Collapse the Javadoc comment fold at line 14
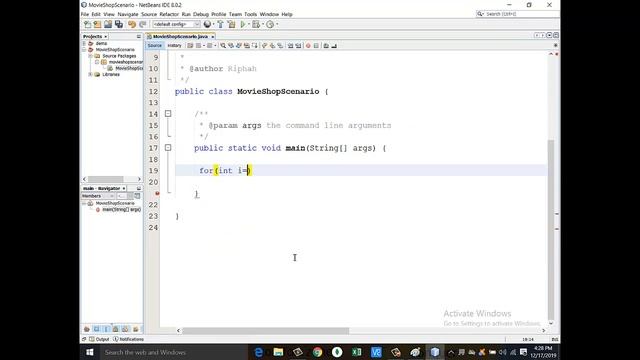This screenshot has width=640, height=360. 168,114
